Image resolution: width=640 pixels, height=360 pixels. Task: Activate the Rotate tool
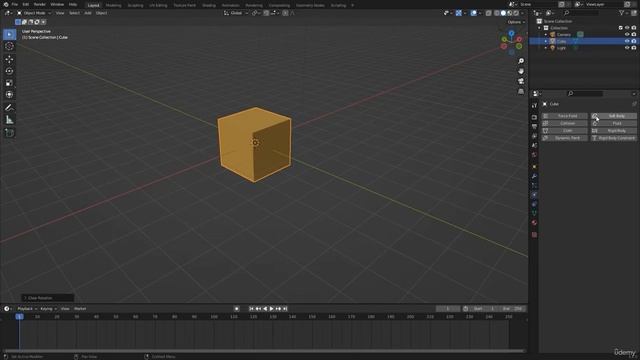[9, 71]
